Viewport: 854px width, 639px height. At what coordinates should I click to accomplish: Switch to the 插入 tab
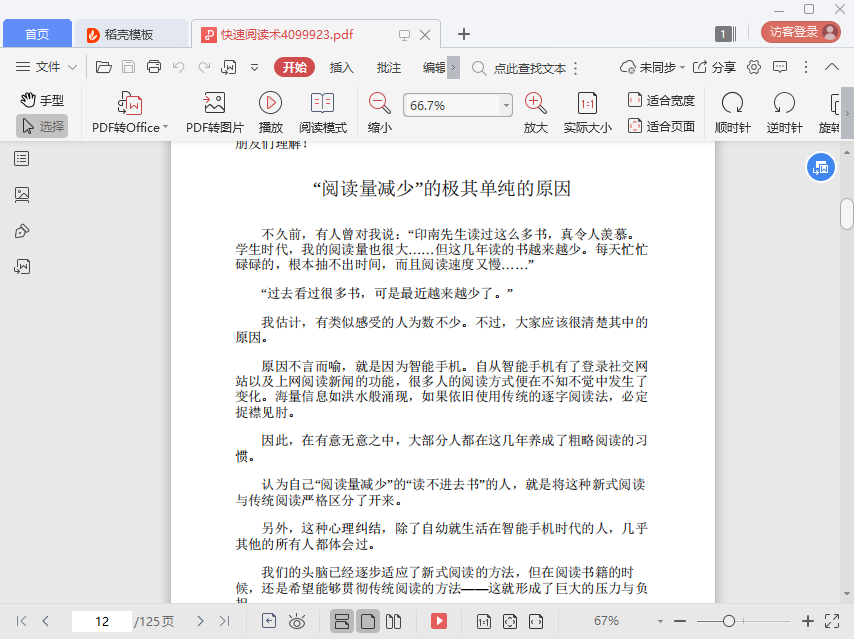(x=341, y=68)
